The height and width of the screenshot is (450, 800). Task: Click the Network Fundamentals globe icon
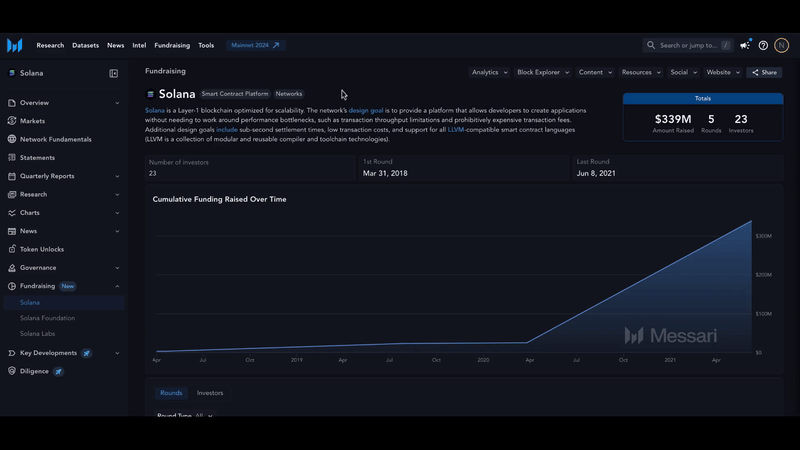[12, 139]
